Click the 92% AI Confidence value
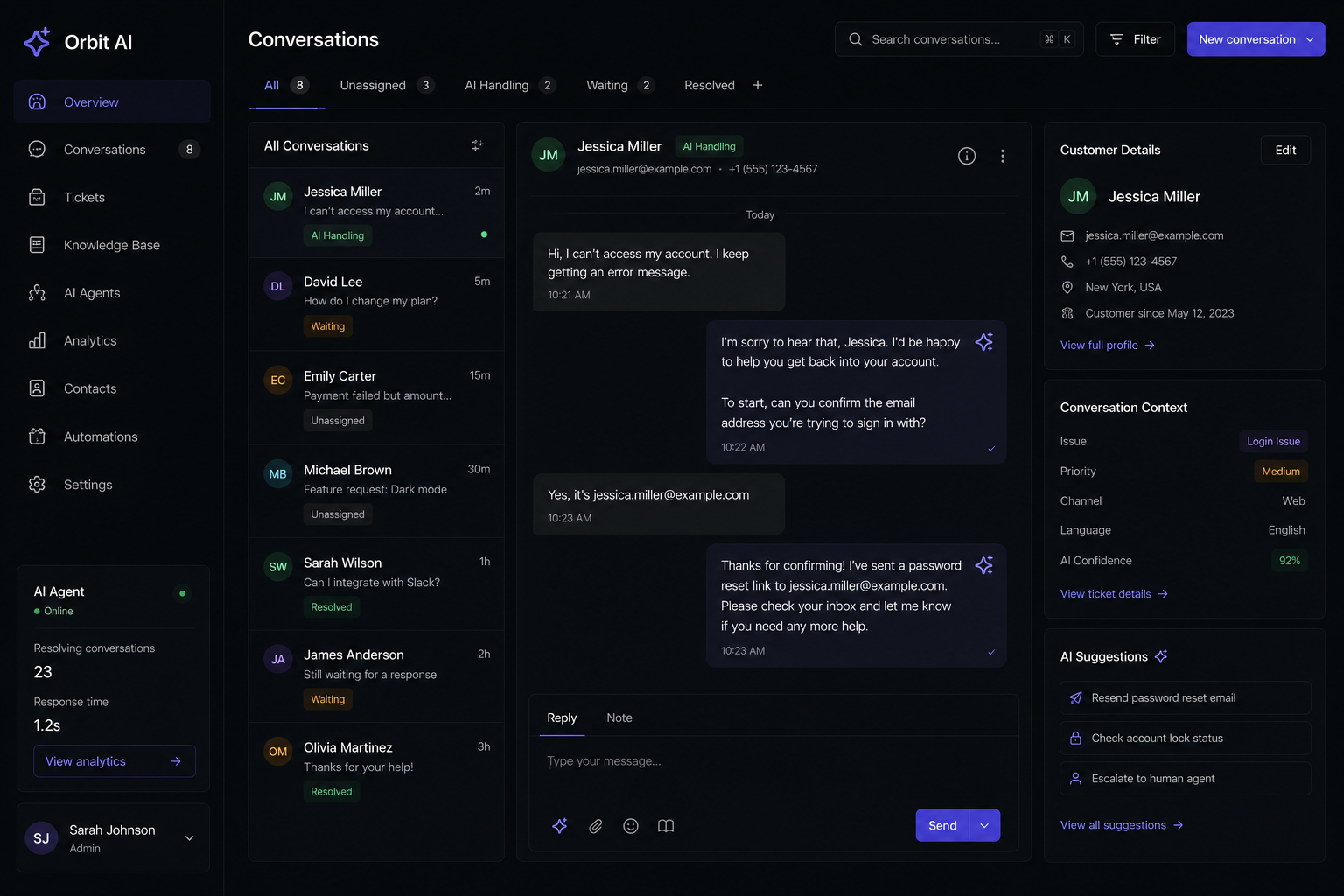The height and width of the screenshot is (896, 1344). 1289,561
